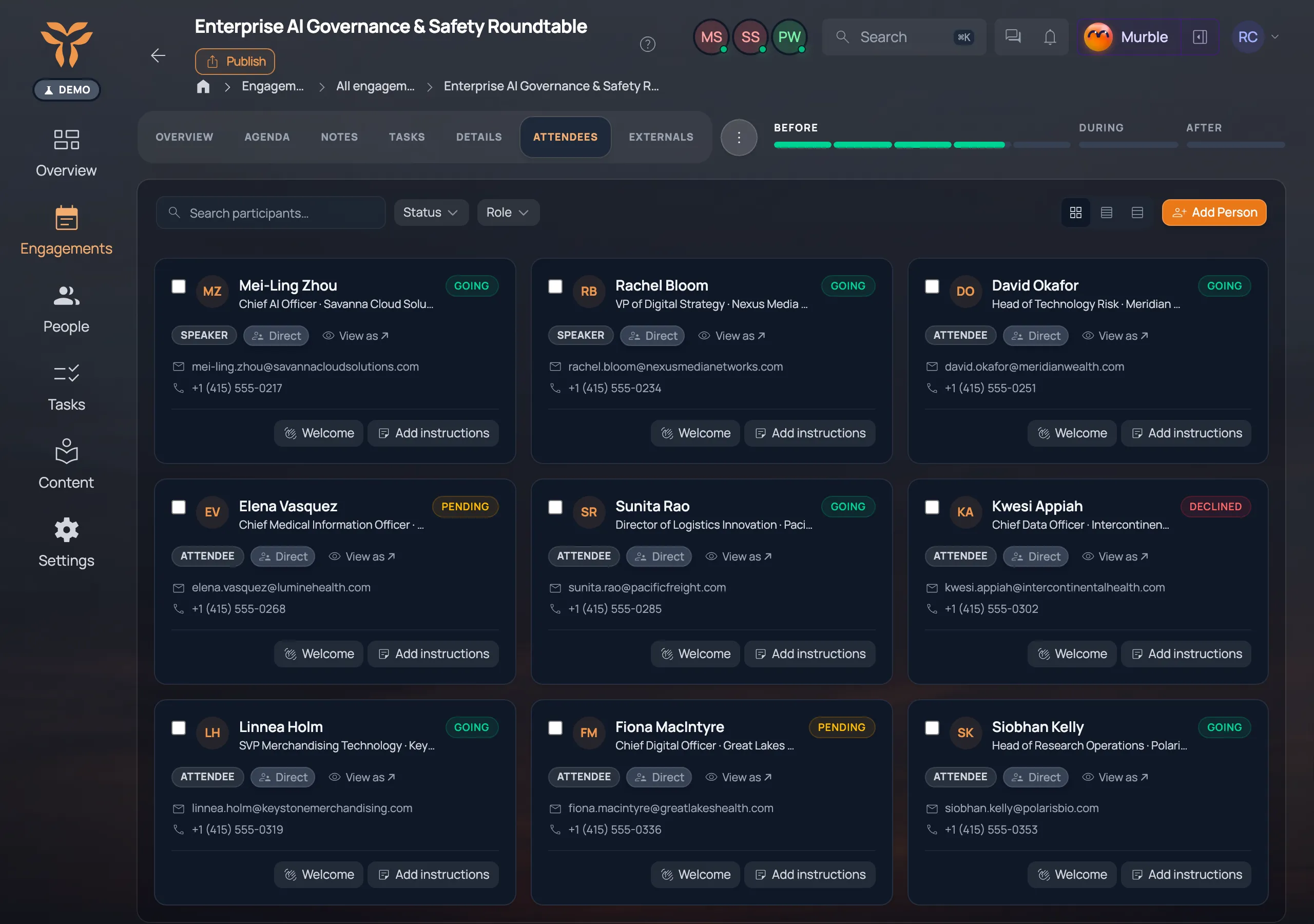Viewport: 1314px width, 924px height.
Task: Open the RC account menu chevron
Action: pyautogui.click(x=1274, y=37)
